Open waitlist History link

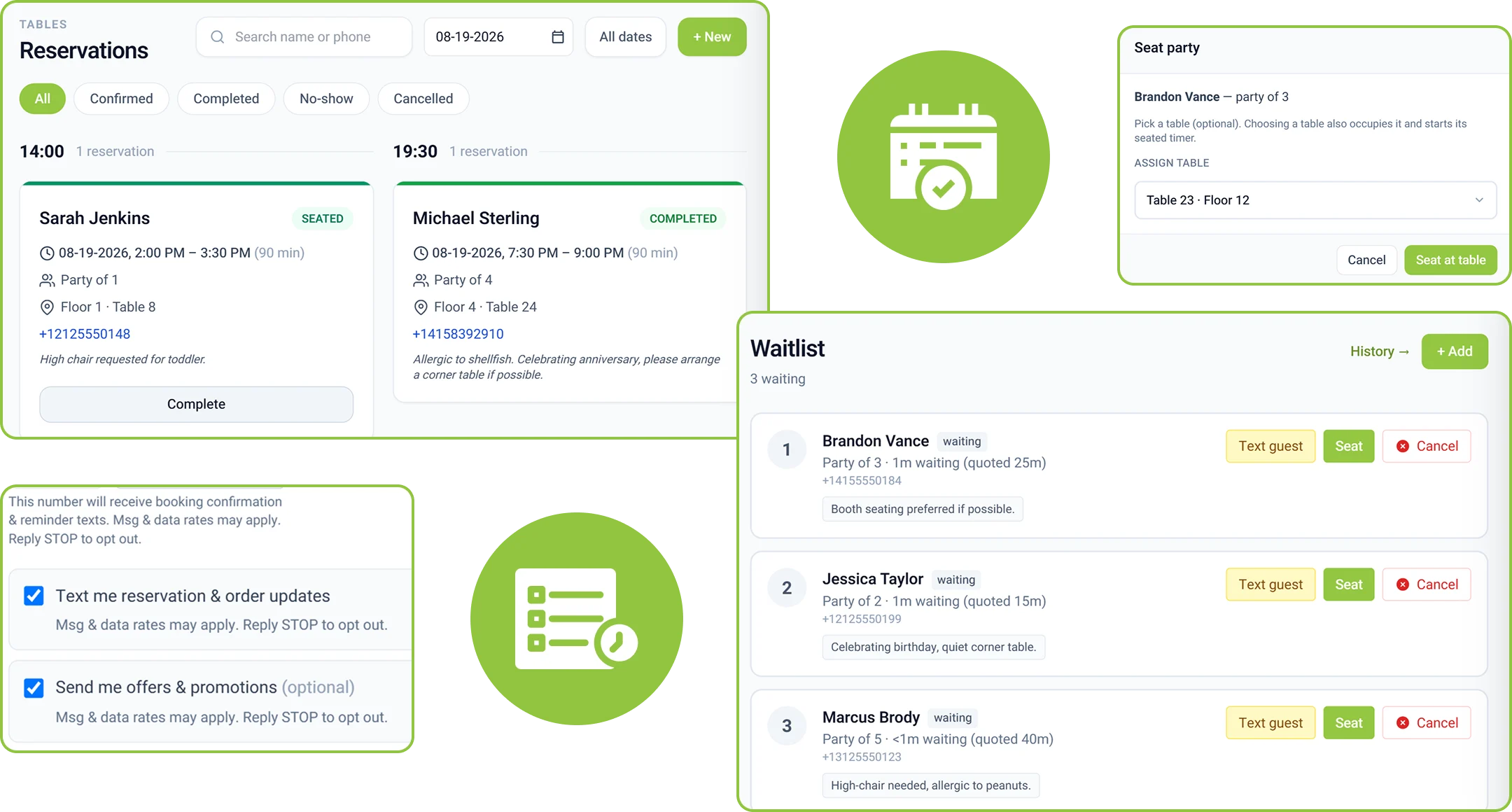pyautogui.click(x=1379, y=352)
